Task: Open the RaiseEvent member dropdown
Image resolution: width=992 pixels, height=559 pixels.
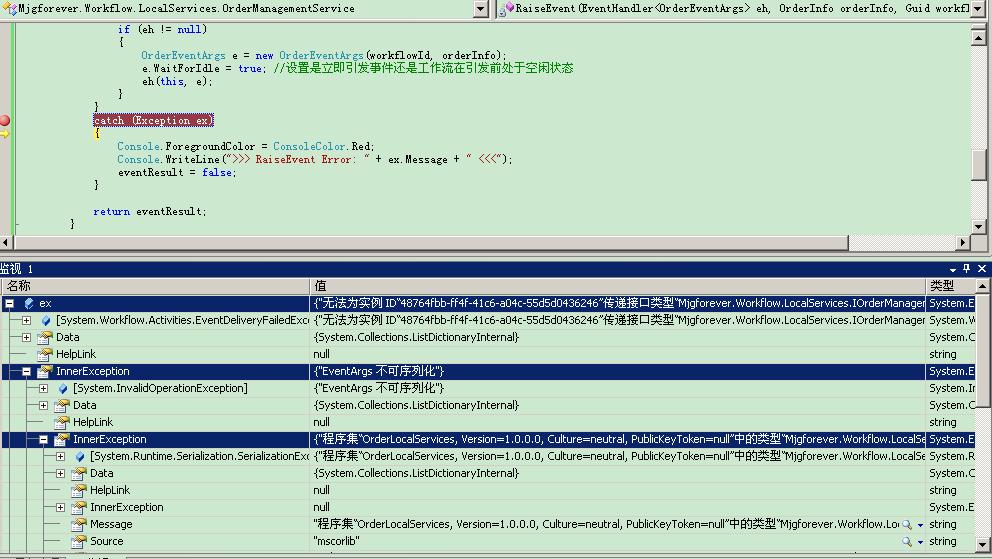Action: click(981, 9)
